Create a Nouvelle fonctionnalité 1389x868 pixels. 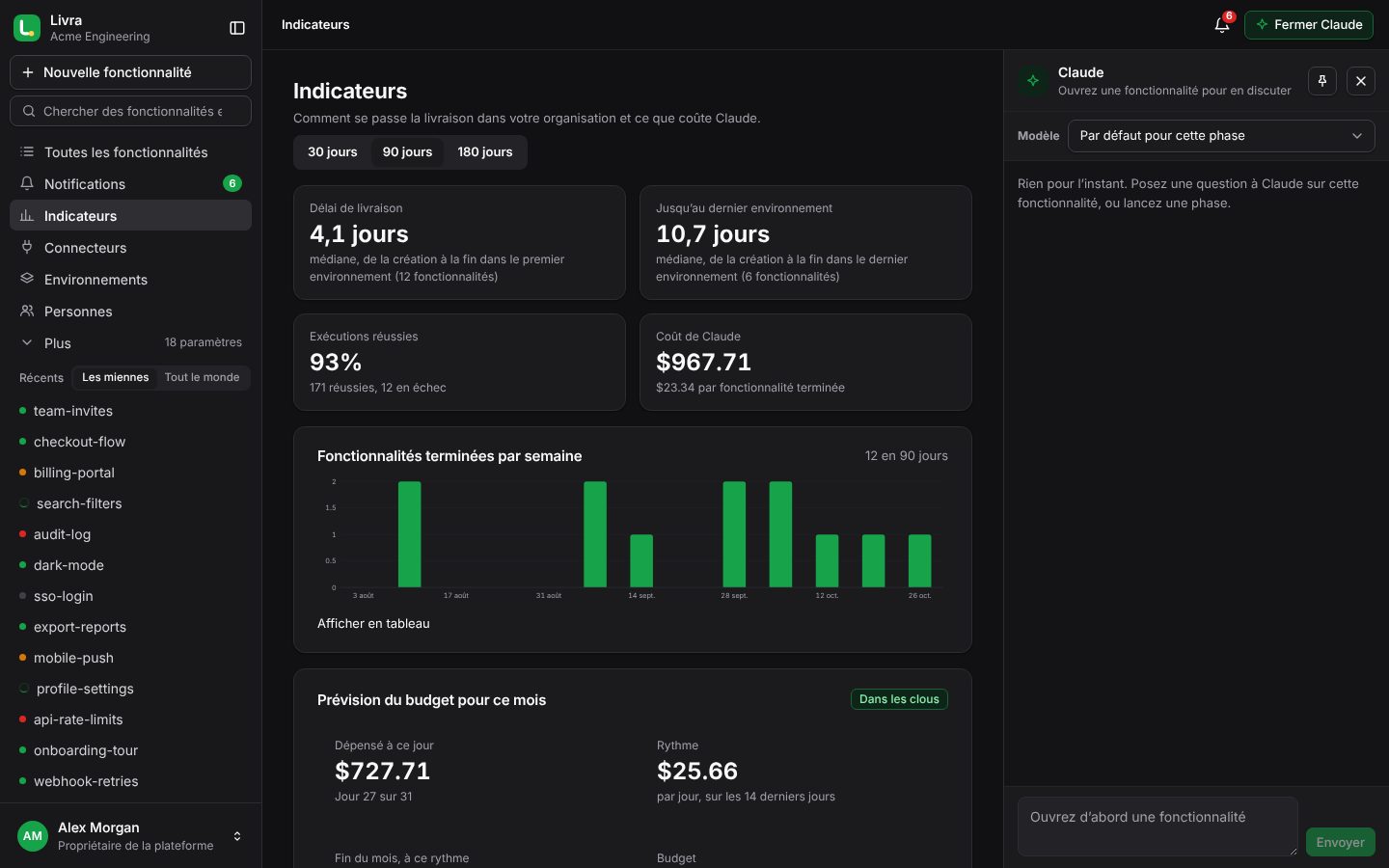point(130,72)
